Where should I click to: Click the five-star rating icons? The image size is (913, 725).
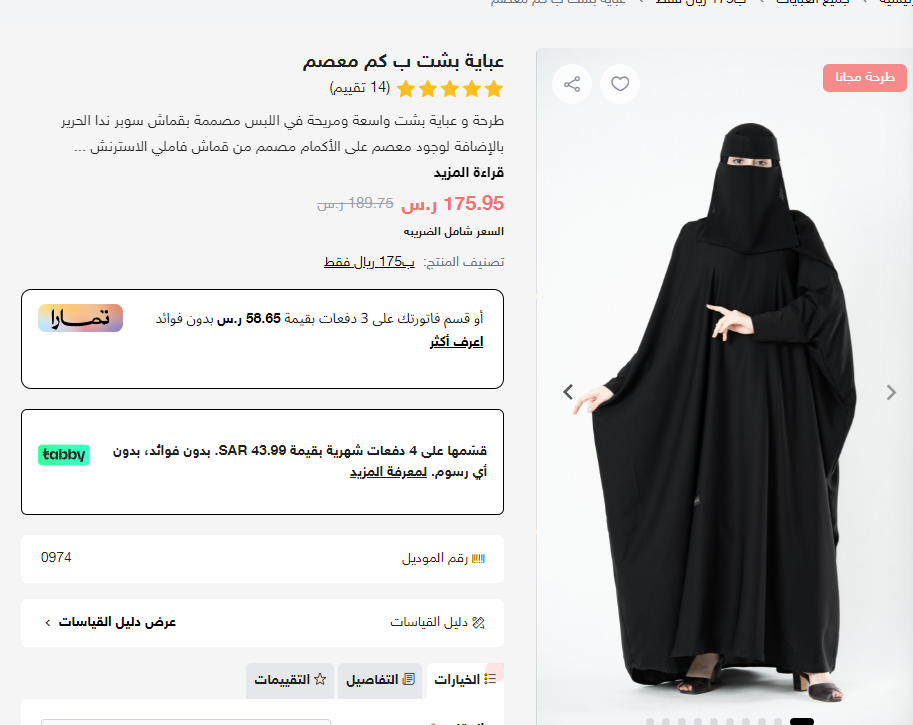point(450,89)
